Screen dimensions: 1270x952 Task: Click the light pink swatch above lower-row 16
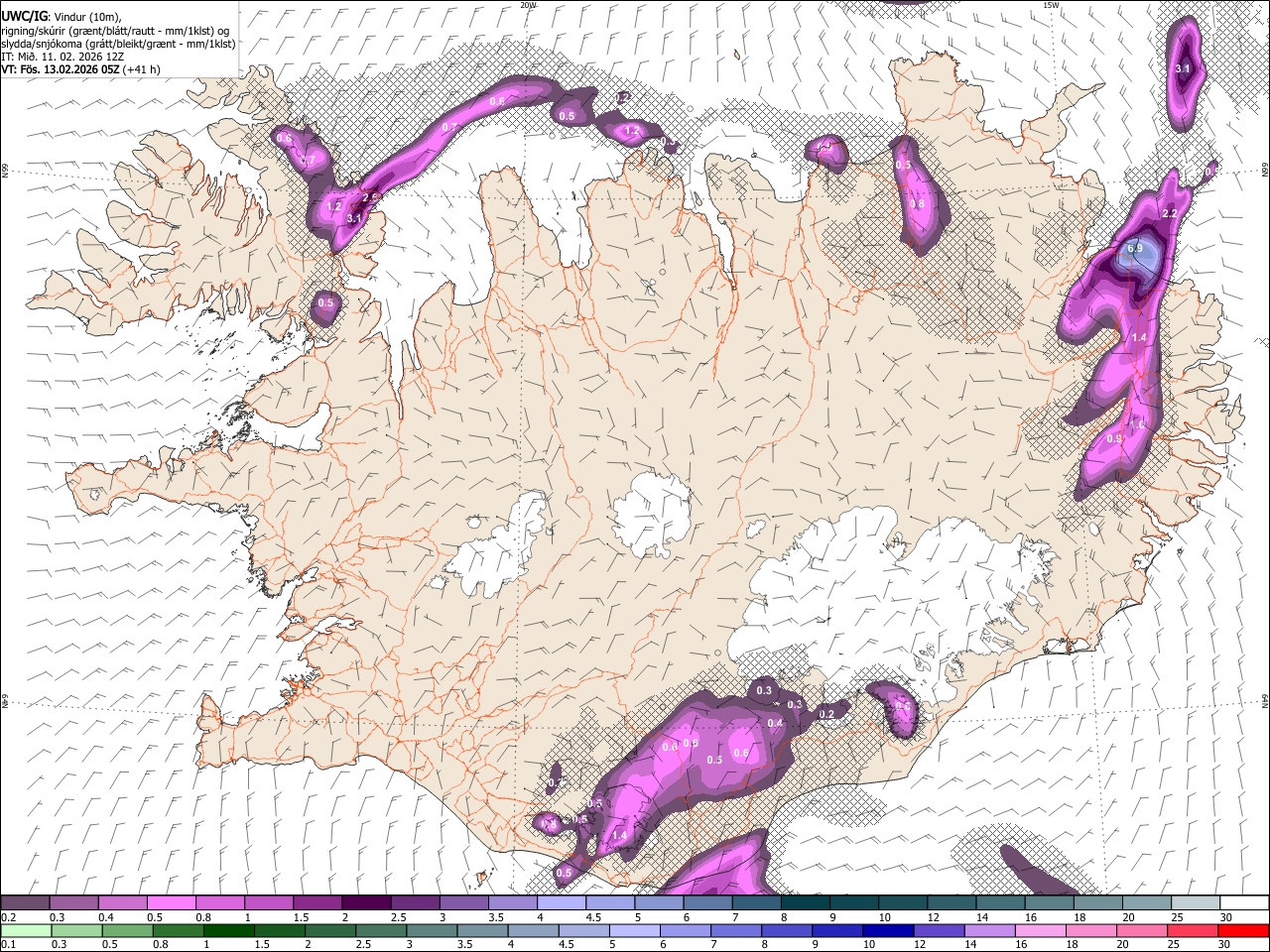(x=1039, y=930)
